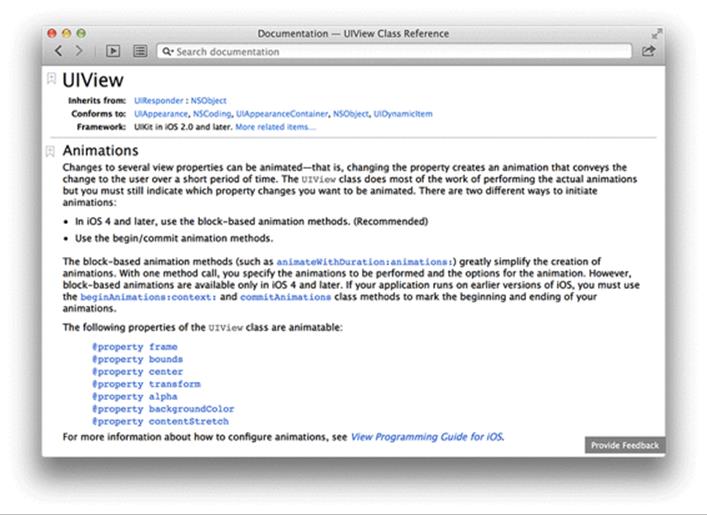Open @property bounds link
The image size is (707, 515).
tap(138, 359)
